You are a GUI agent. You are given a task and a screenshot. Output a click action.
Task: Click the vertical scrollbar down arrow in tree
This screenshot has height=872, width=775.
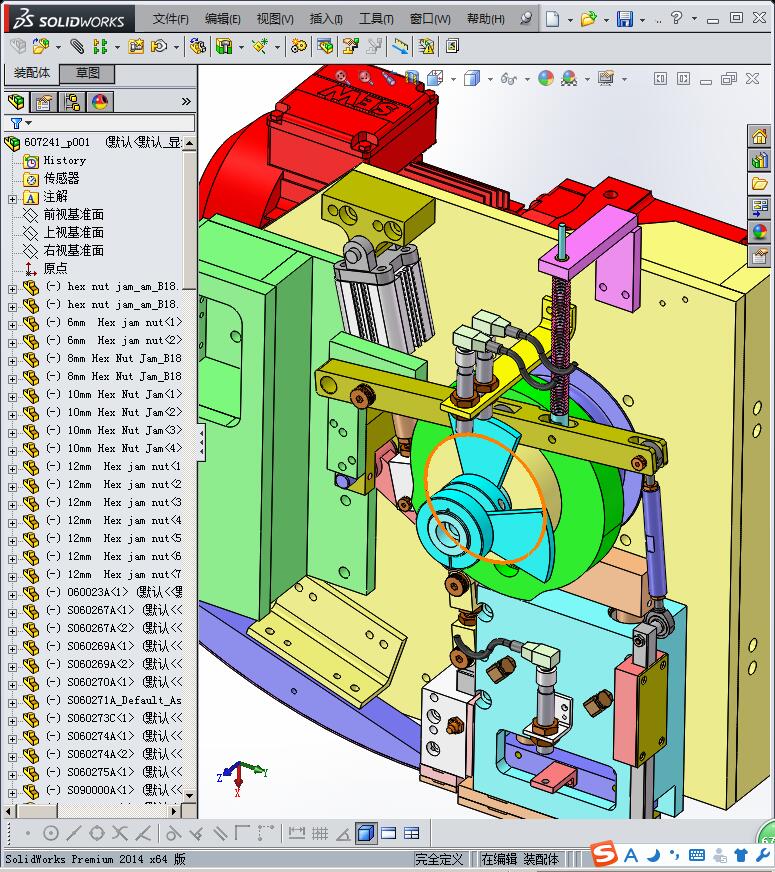190,795
